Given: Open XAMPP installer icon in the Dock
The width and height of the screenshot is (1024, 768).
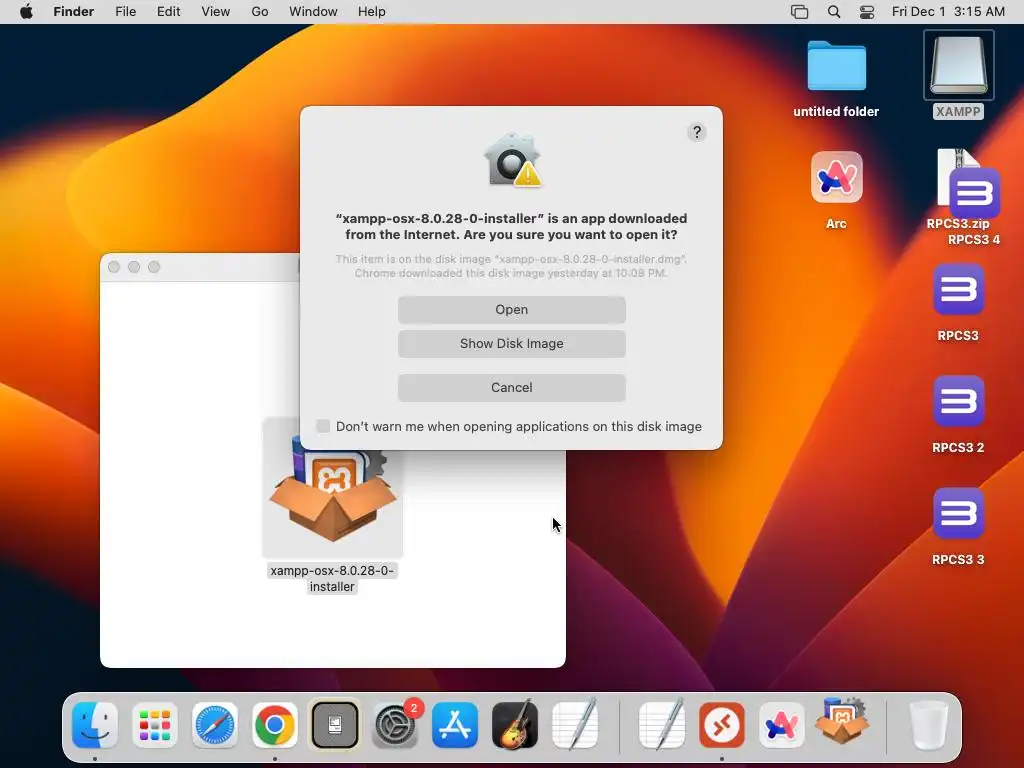Looking at the screenshot, I should 842,722.
